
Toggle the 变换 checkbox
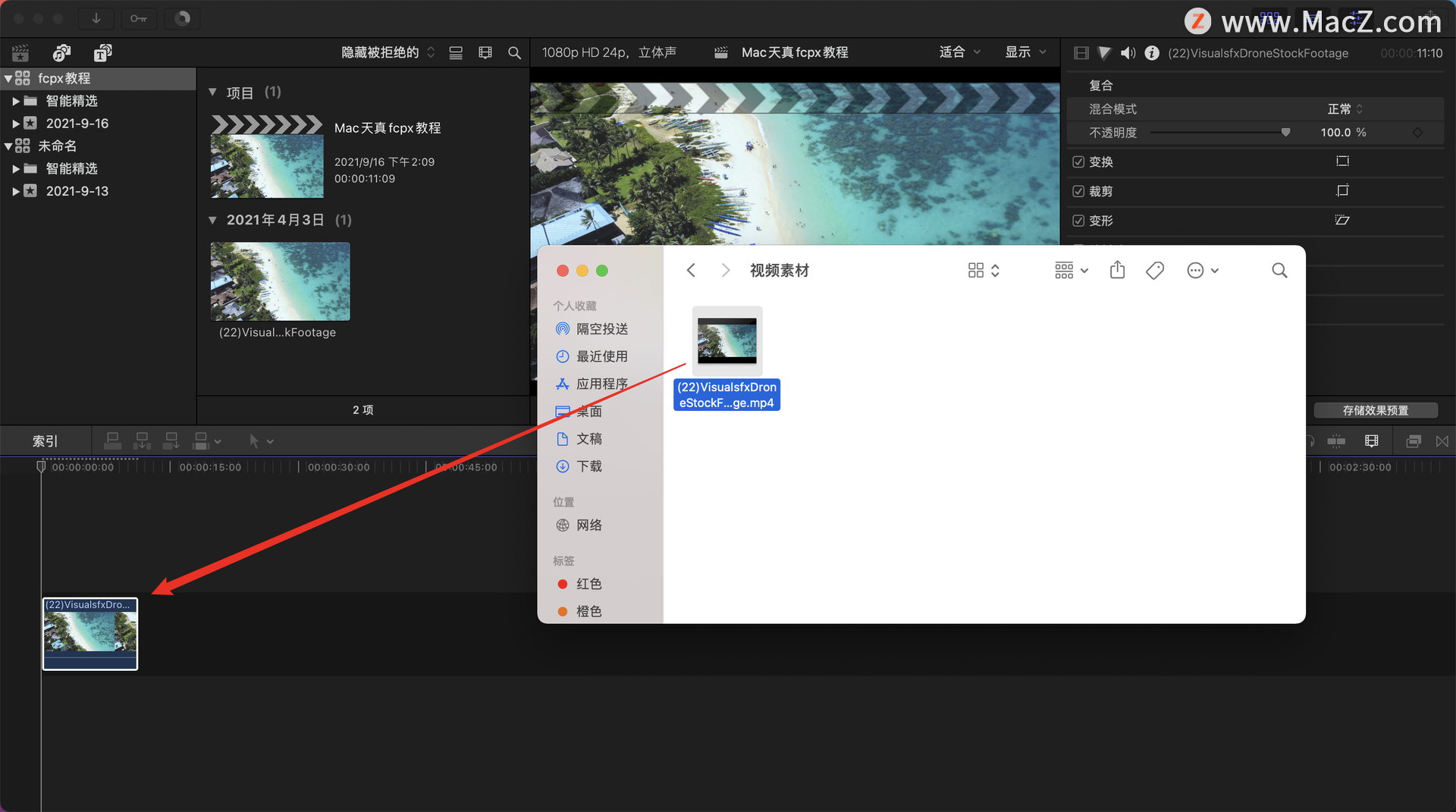[x=1078, y=162]
